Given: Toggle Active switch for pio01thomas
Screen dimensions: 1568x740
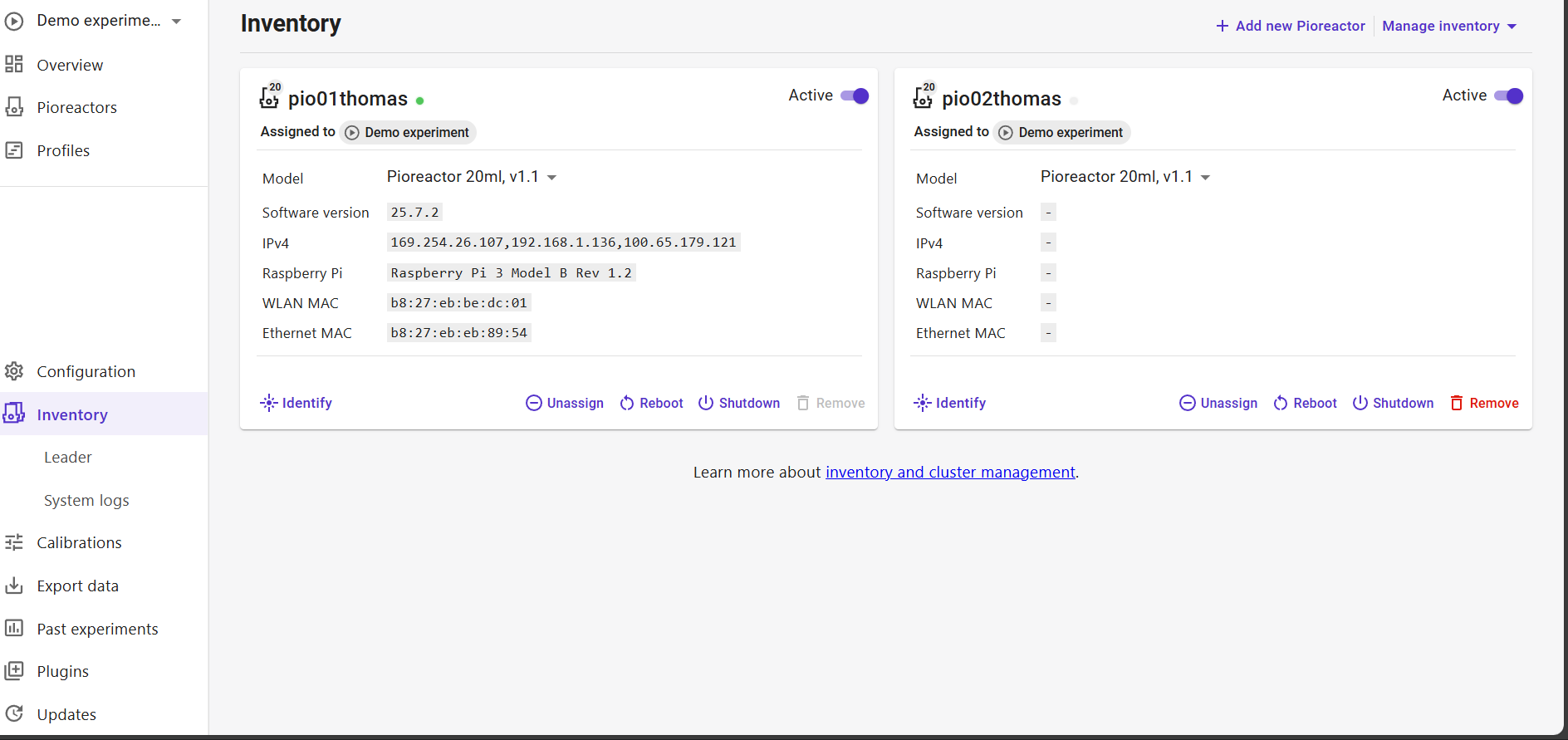Looking at the screenshot, I should click(x=855, y=96).
